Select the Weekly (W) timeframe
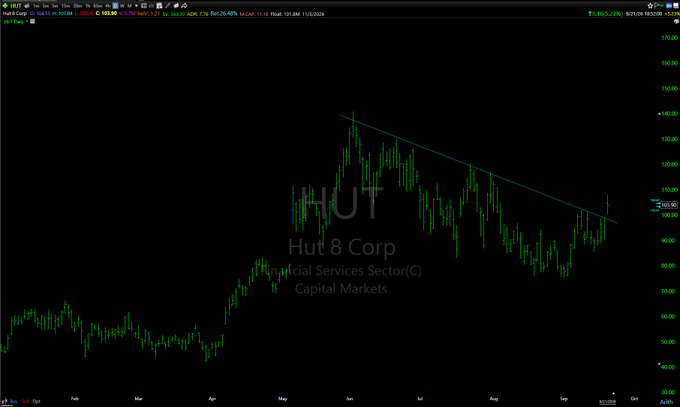This screenshot has height=407, width=680. click(122, 6)
